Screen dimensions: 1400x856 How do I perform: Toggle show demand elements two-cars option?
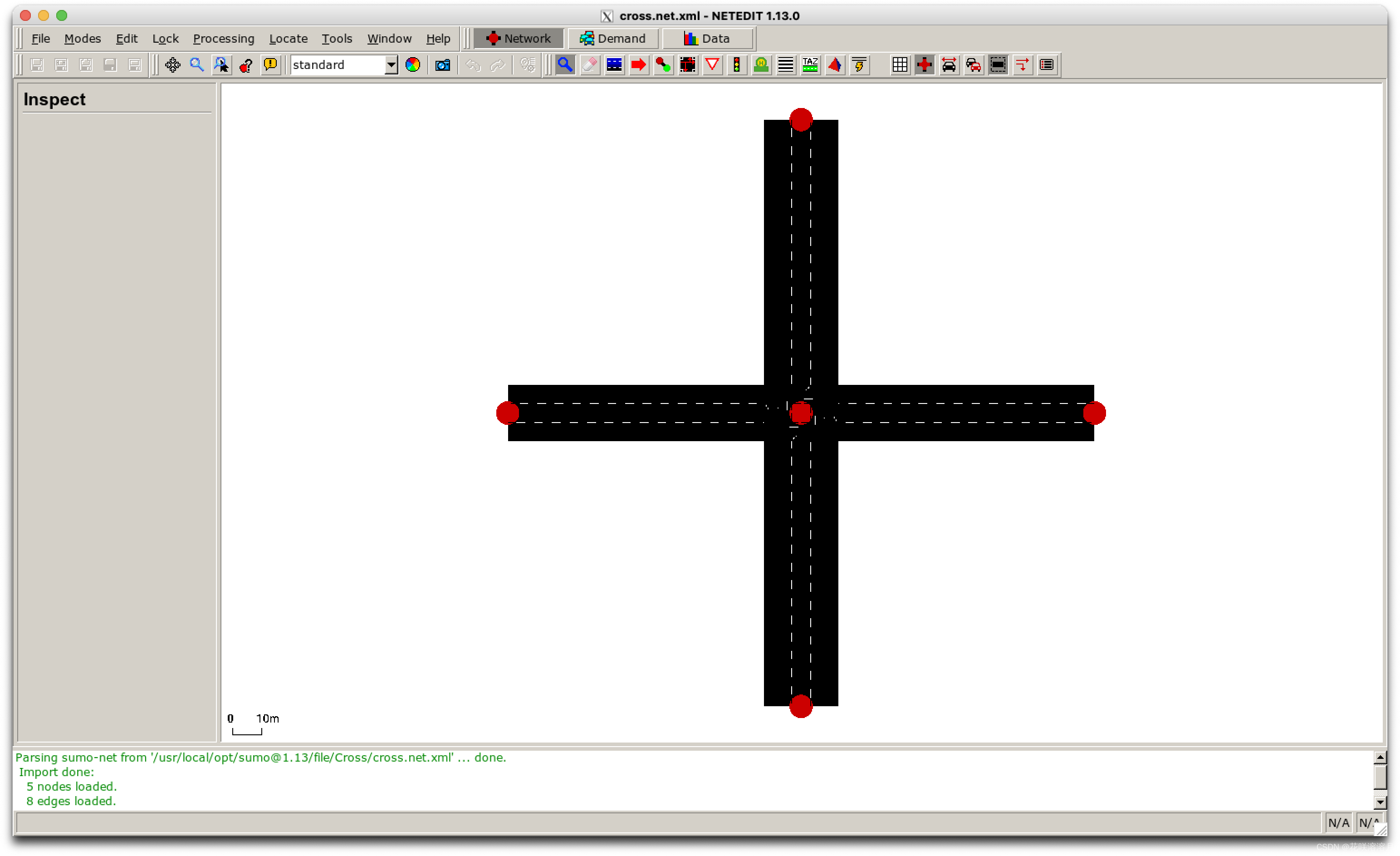973,65
